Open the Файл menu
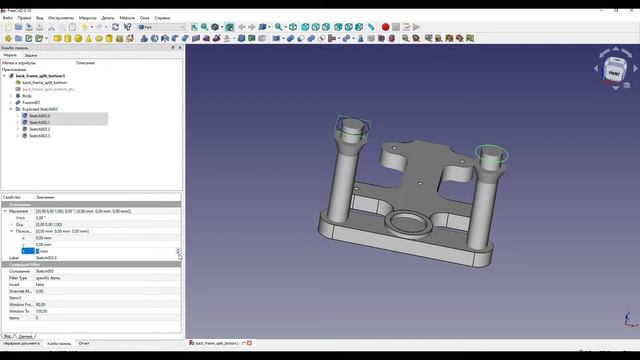 pos(7,18)
